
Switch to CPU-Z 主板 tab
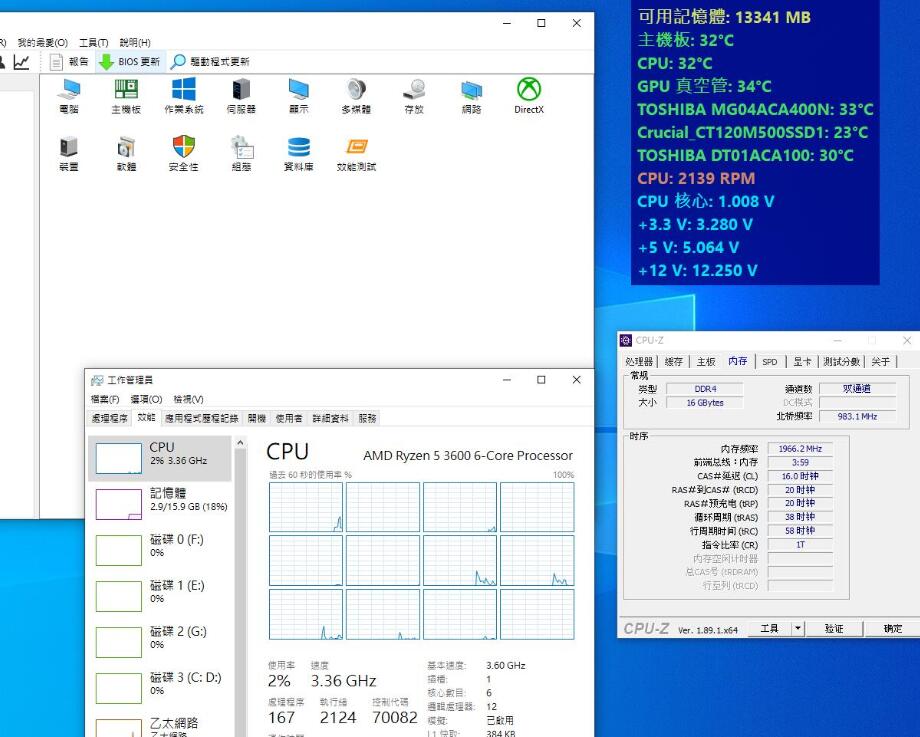tap(706, 361)
